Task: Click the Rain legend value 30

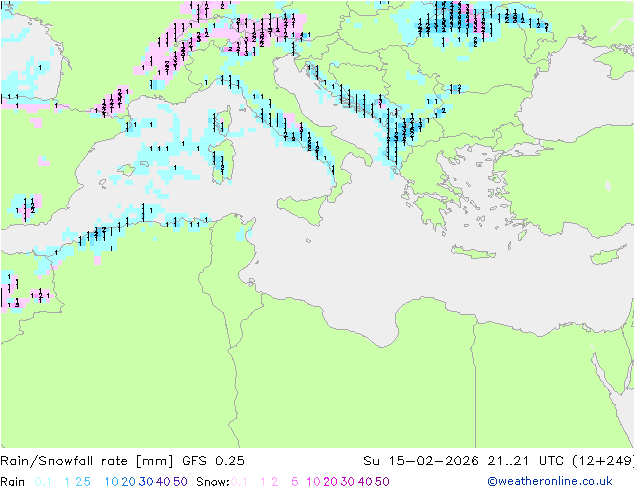Action: click(146, 482)
